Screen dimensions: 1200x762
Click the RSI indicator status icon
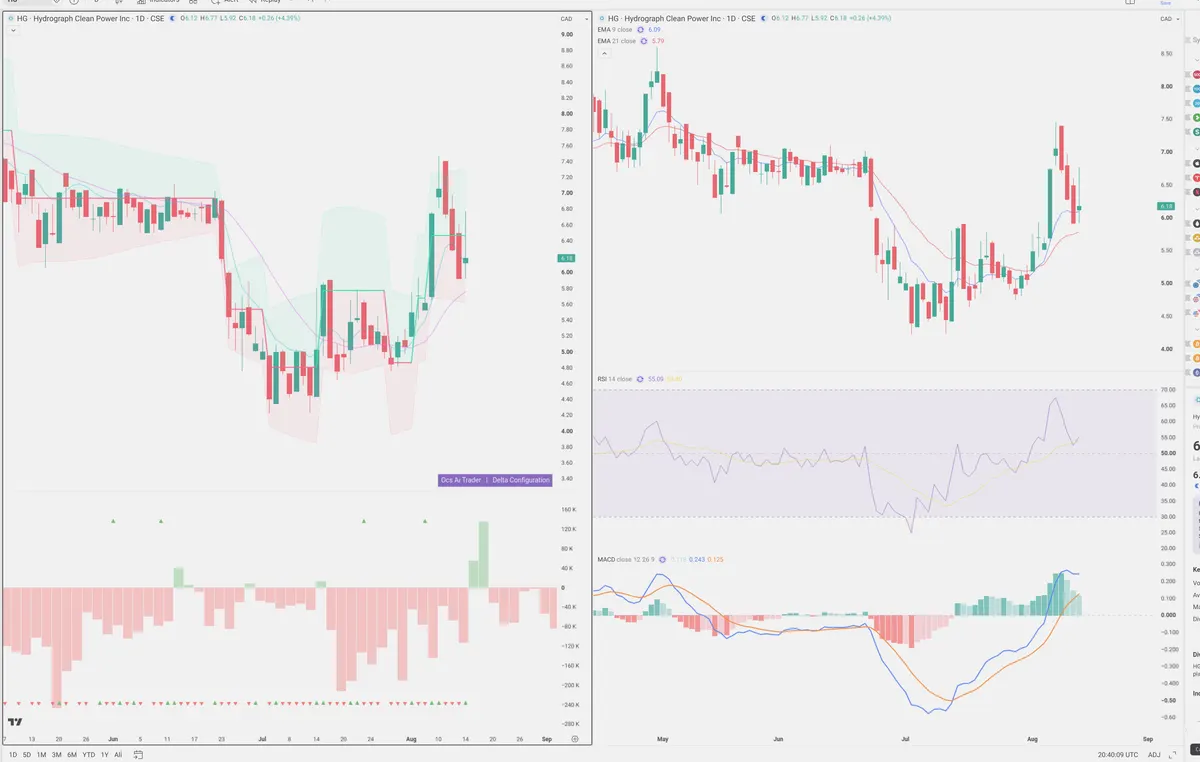640,379
